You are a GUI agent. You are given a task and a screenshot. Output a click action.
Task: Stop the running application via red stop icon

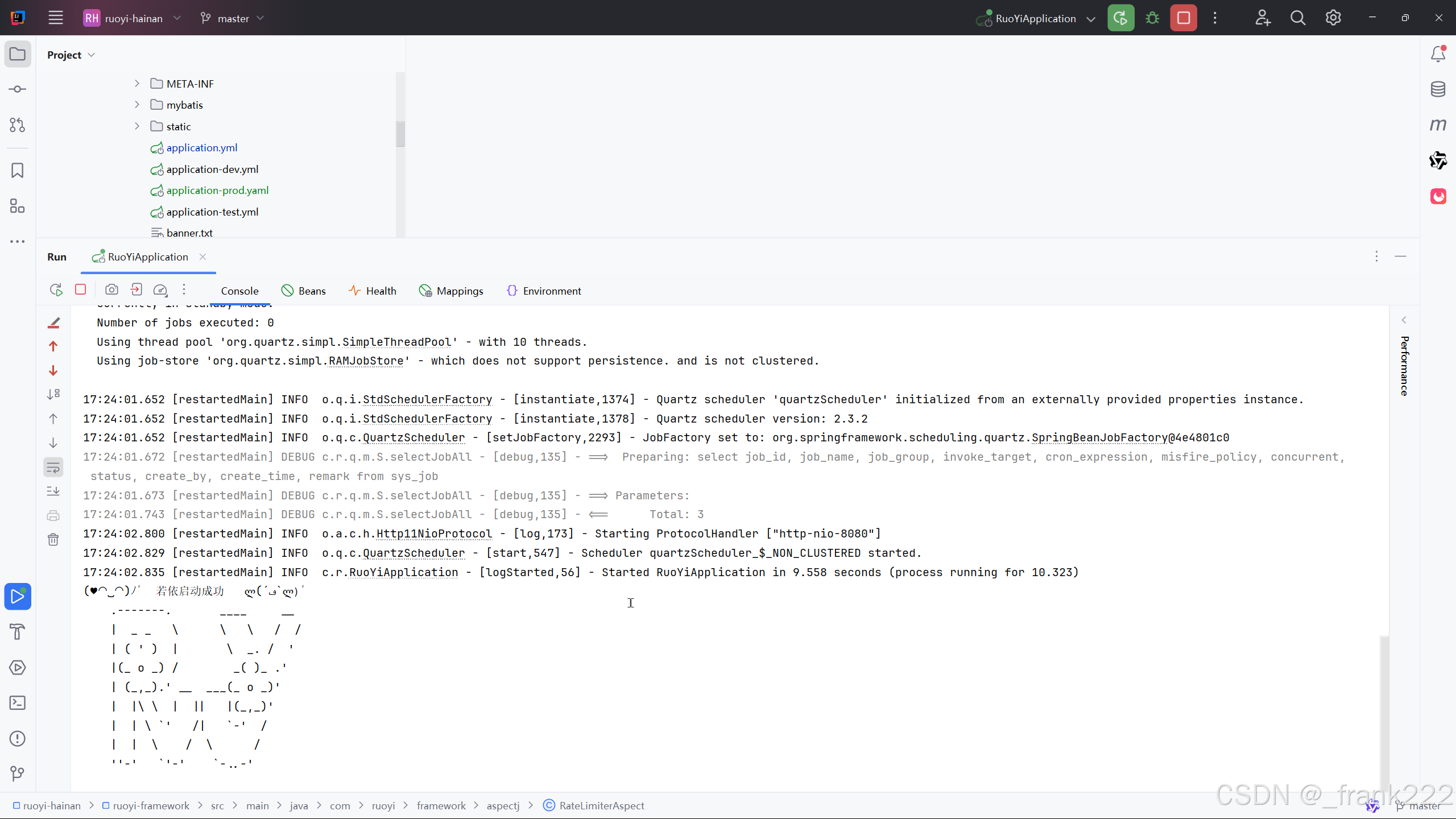pos(80,289)
